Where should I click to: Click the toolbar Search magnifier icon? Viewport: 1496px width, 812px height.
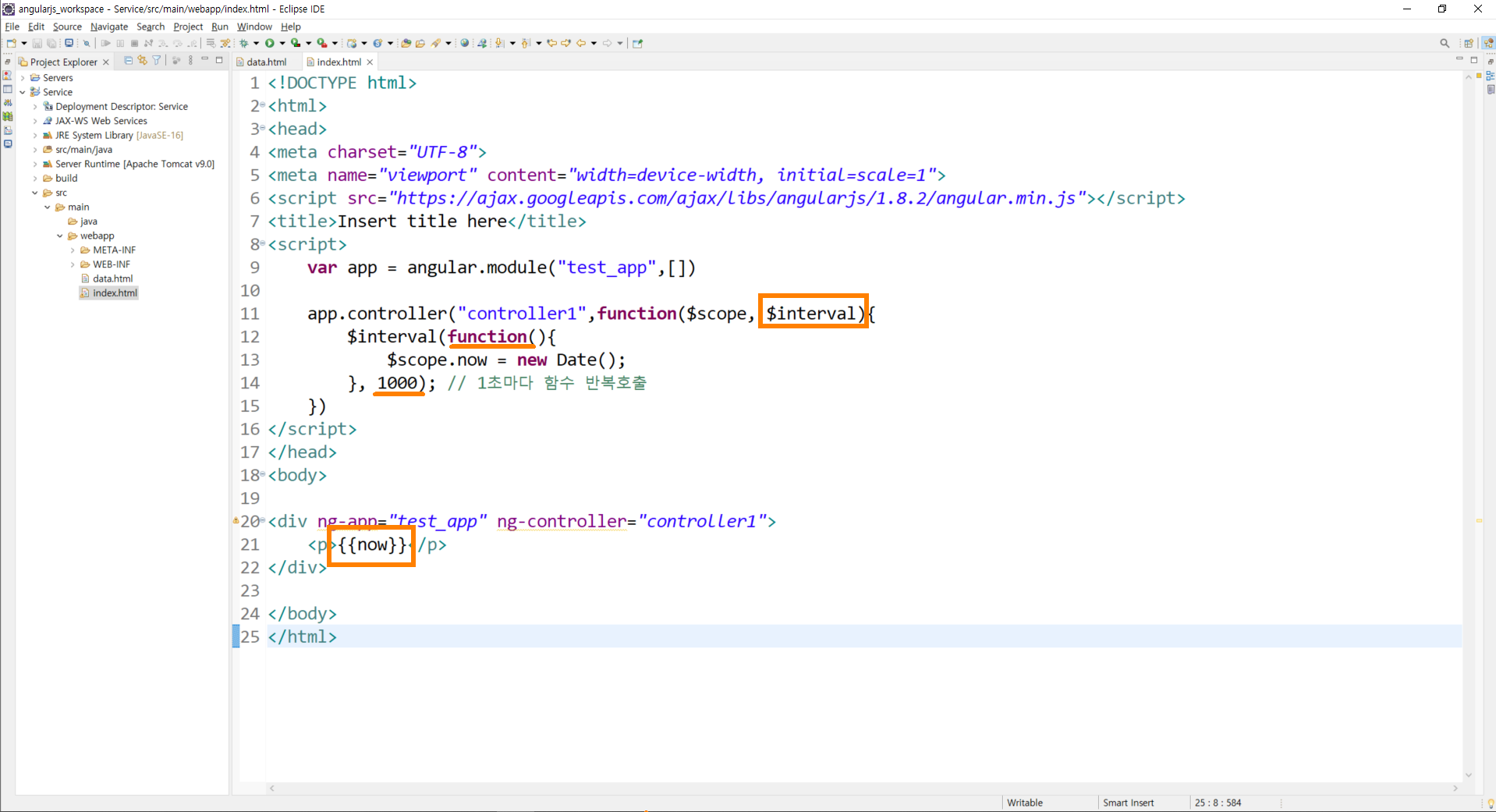click(1445, 44)
